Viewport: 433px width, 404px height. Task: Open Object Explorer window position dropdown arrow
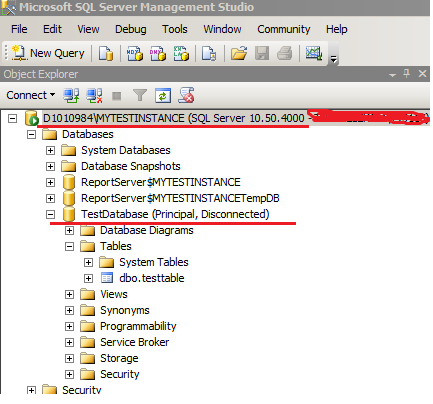pyautogui.click(x=392, y=75)
